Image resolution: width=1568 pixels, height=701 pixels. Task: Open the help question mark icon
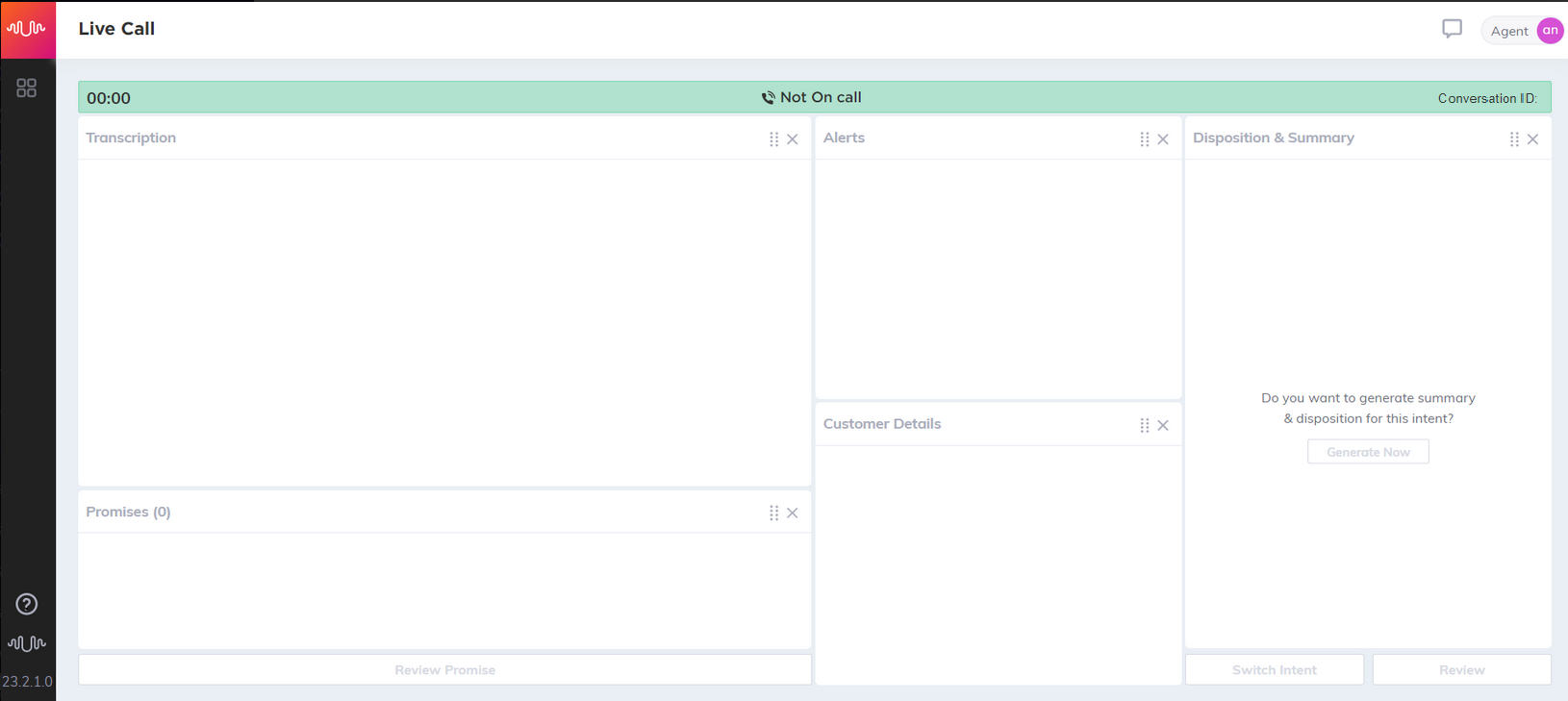click(27, 604)
